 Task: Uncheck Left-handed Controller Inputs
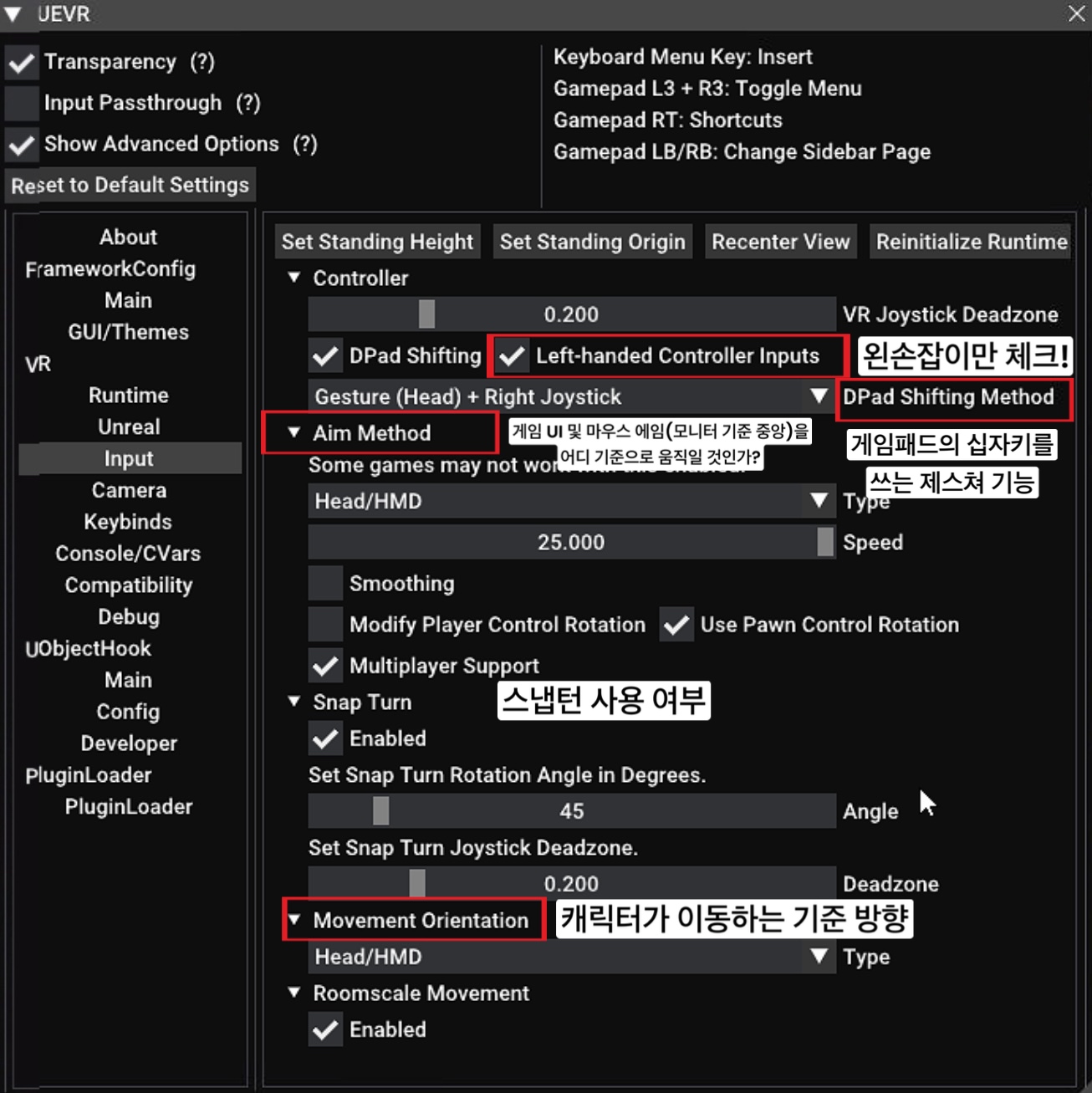[512, 356]
